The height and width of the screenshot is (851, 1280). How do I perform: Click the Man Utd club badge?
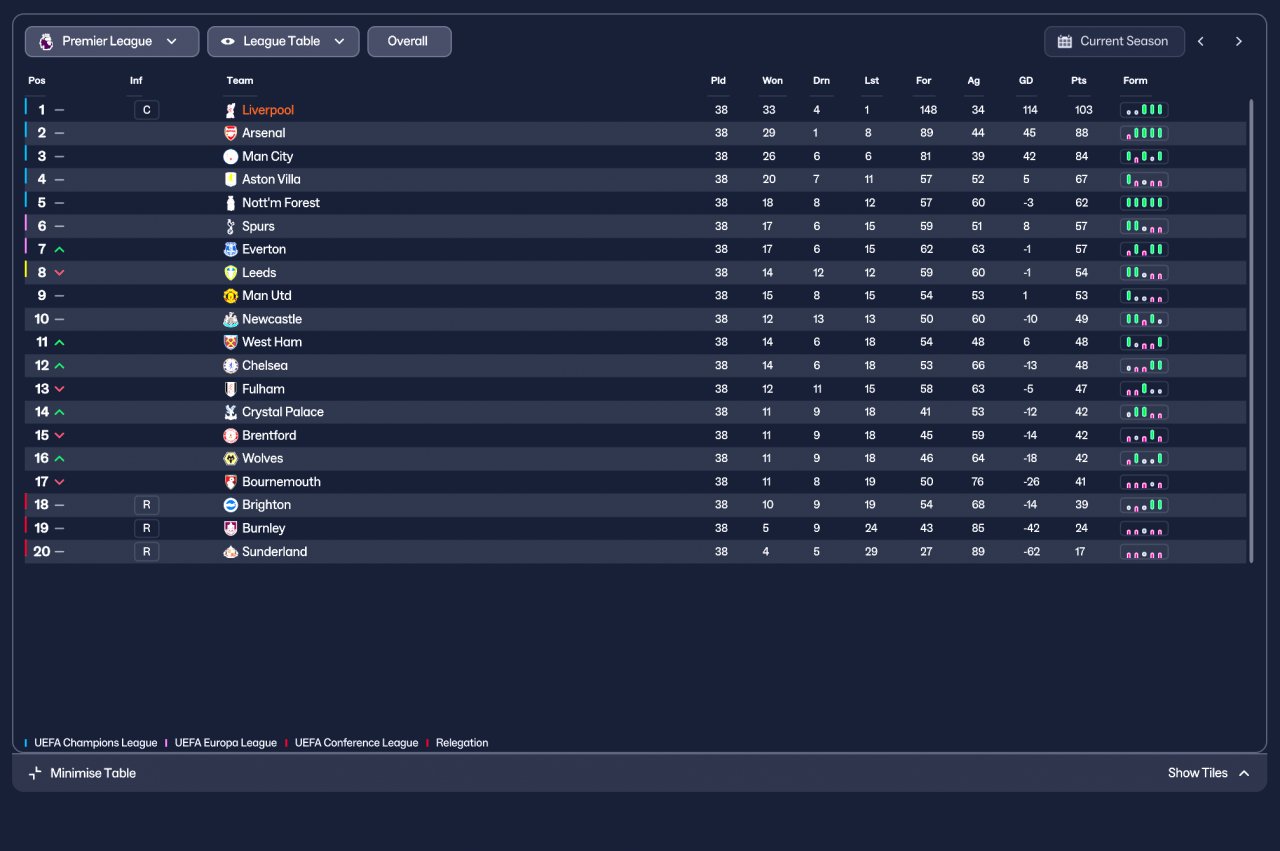231,296
